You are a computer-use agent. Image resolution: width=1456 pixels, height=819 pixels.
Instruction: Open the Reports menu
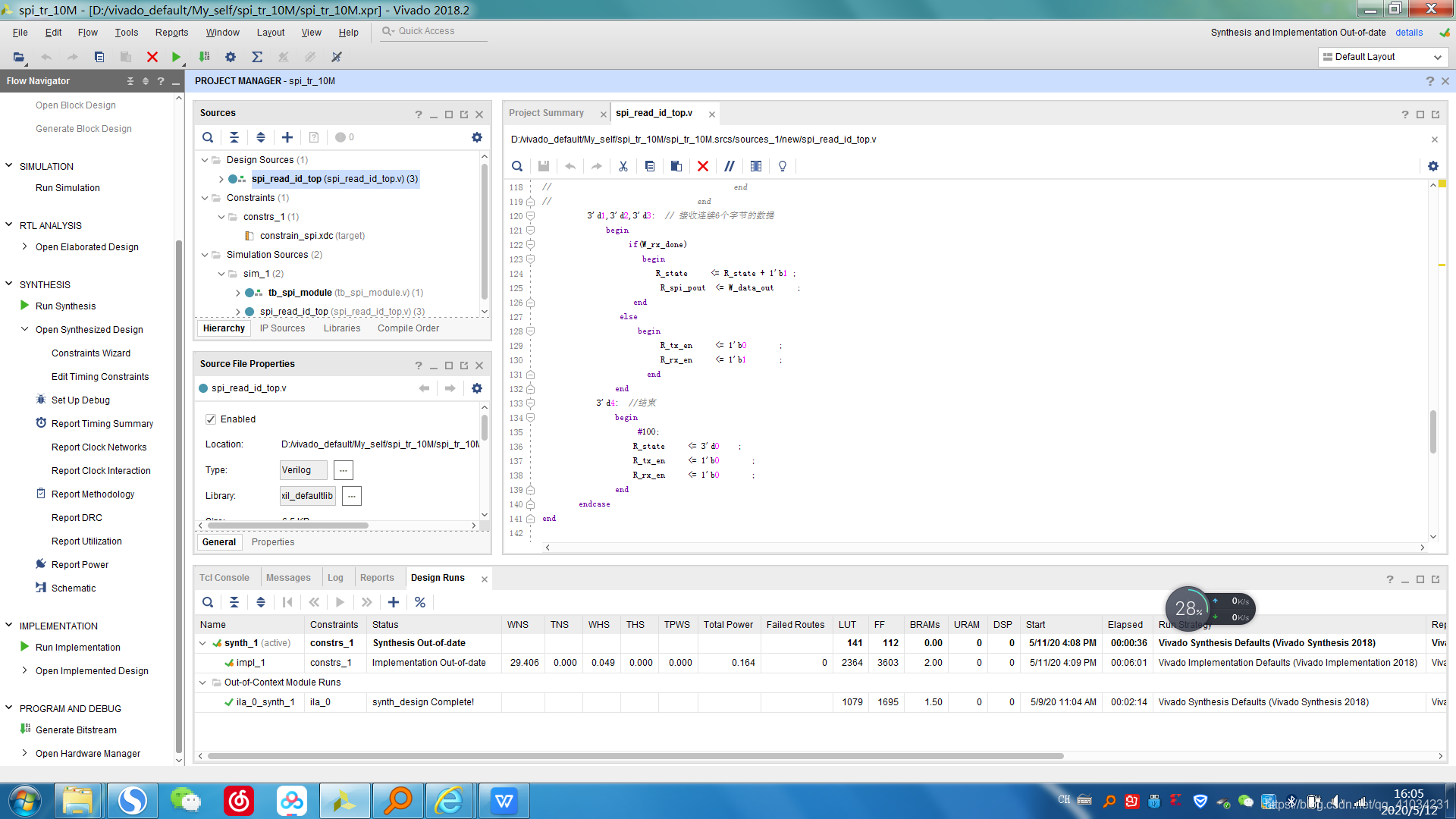click(171, 33)
